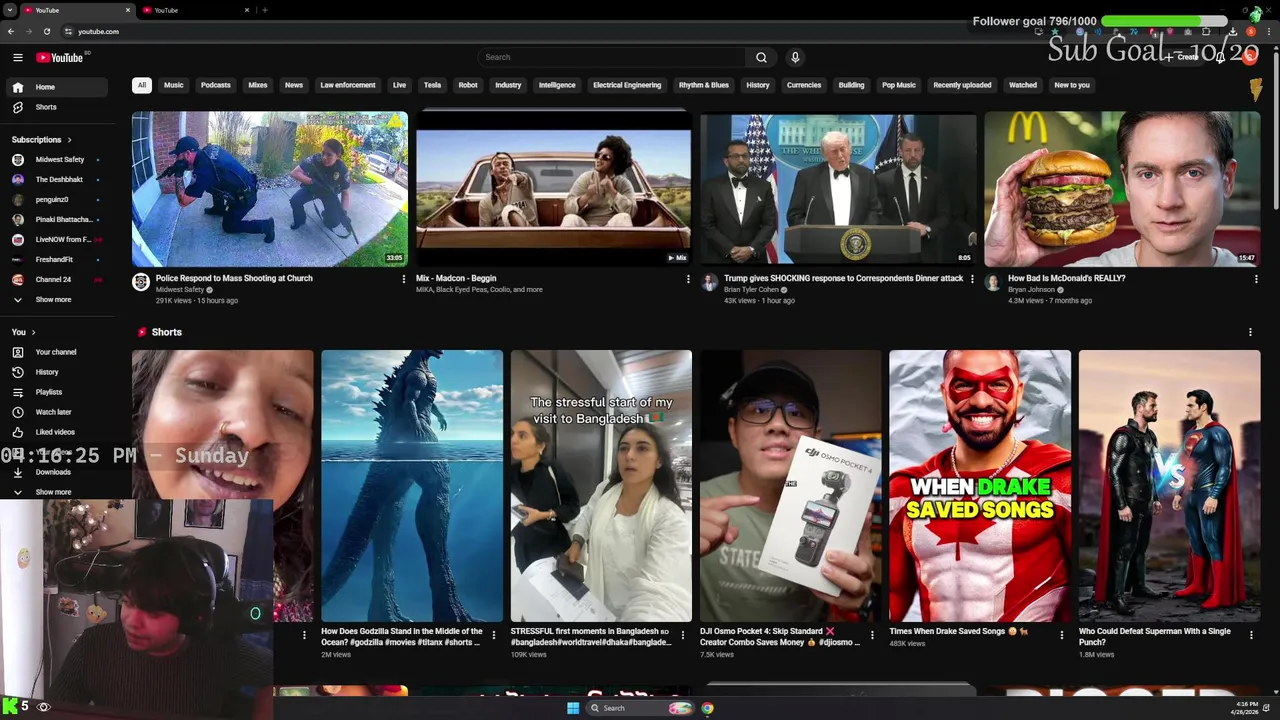Select the Rhythm & Blues chip
This screenshot has width=1280, height=720.
click(x=704, y=85)
